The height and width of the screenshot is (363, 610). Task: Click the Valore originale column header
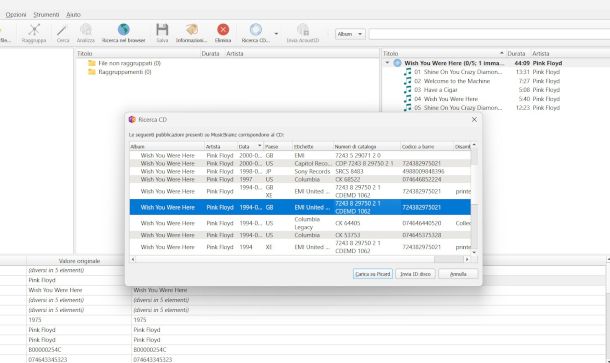[x=79, y=261]
